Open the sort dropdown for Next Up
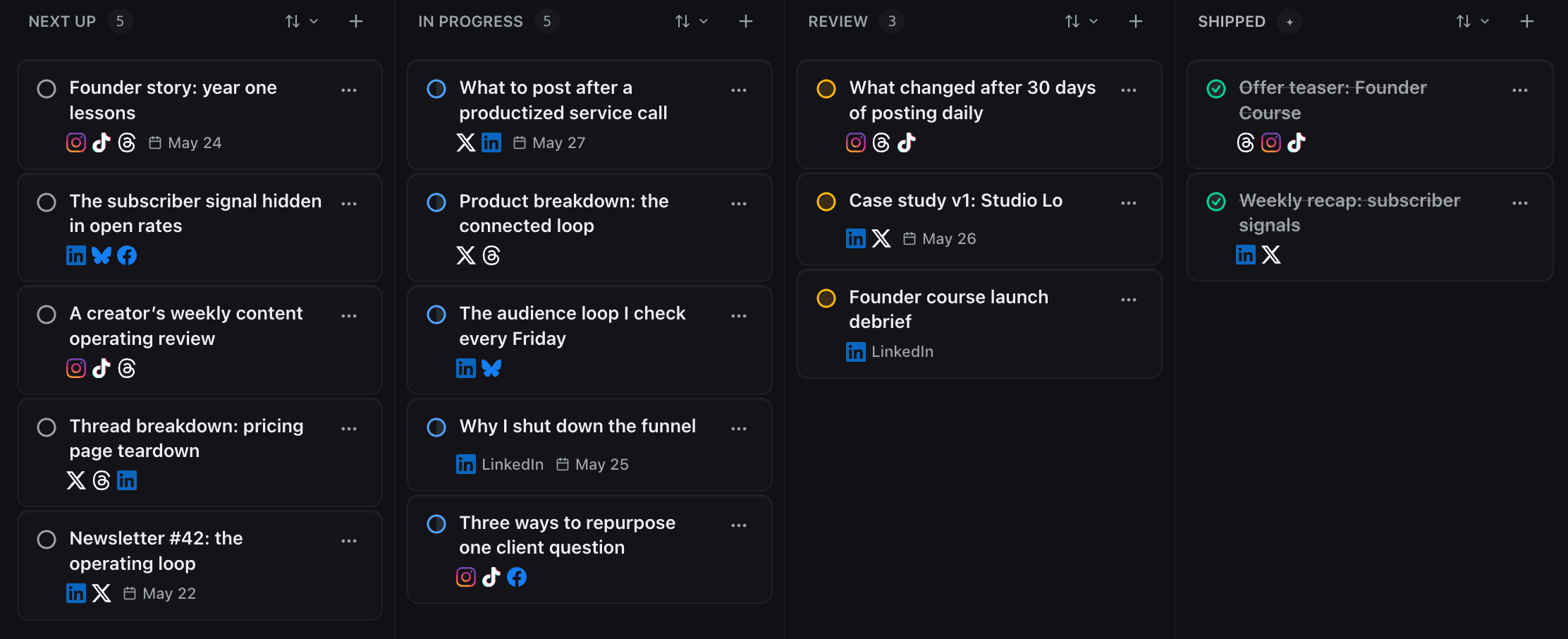 pos(302,22)
